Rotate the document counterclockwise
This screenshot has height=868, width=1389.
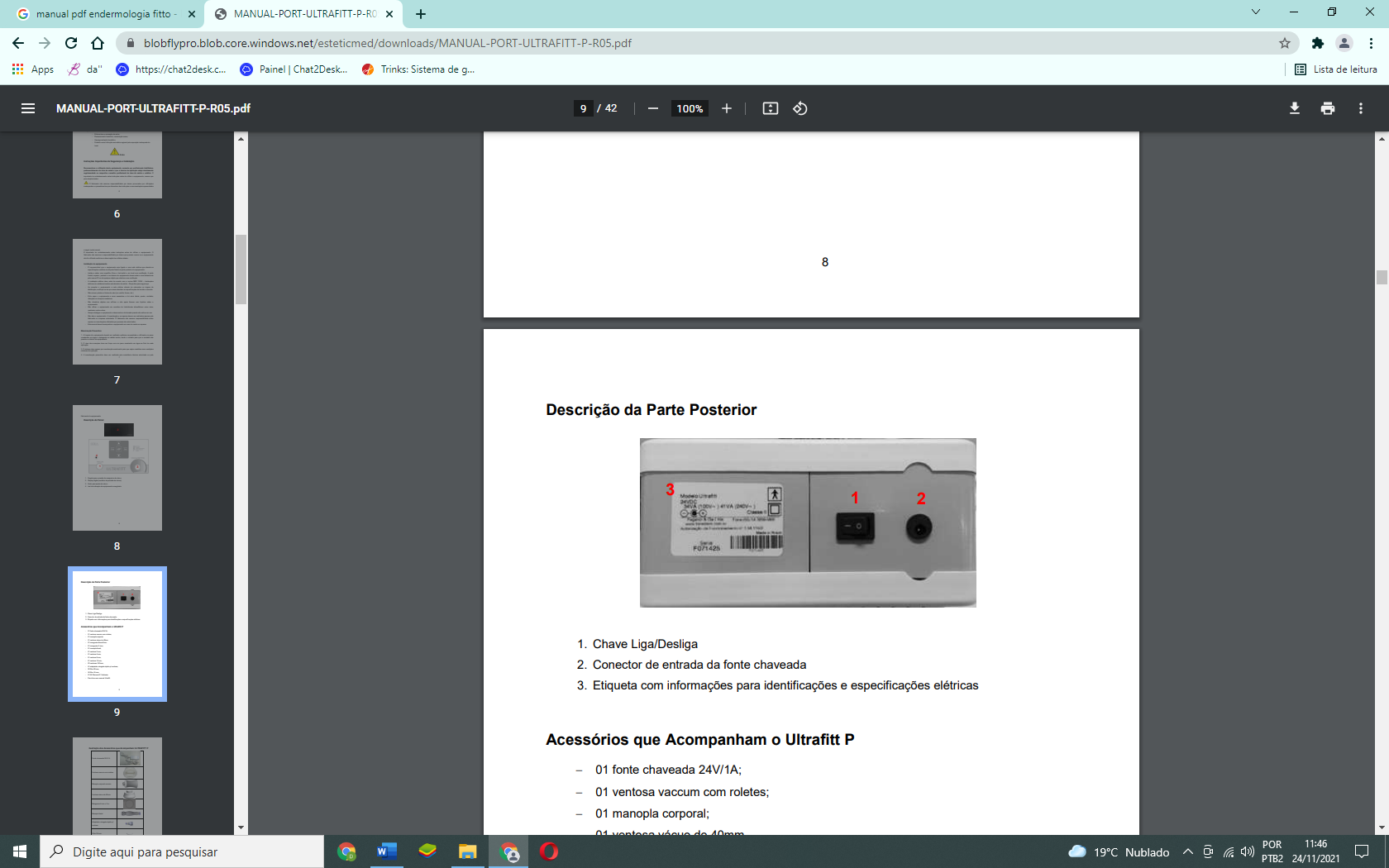[x=800, y=108]
